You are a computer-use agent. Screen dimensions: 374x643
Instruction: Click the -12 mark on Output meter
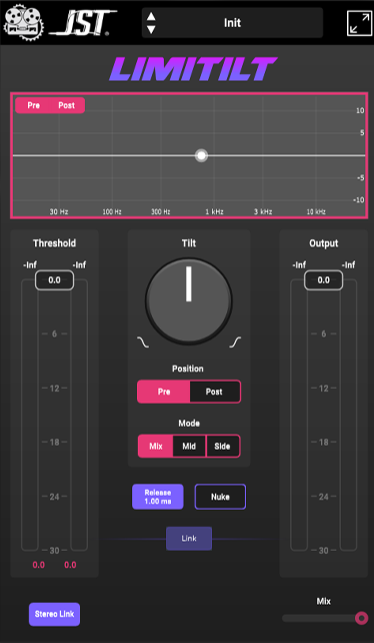coord(324,388)
